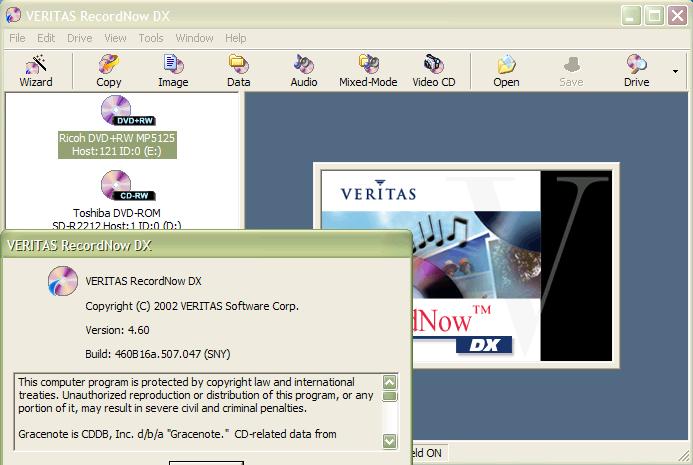Click the Open toolbar icon
693x465 pixels.
(x=506, y=71)
